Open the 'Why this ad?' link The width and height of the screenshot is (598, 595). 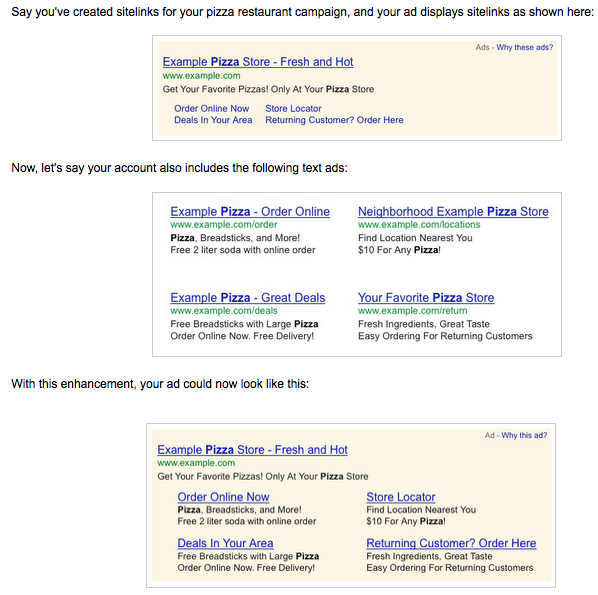pos(524,435)
